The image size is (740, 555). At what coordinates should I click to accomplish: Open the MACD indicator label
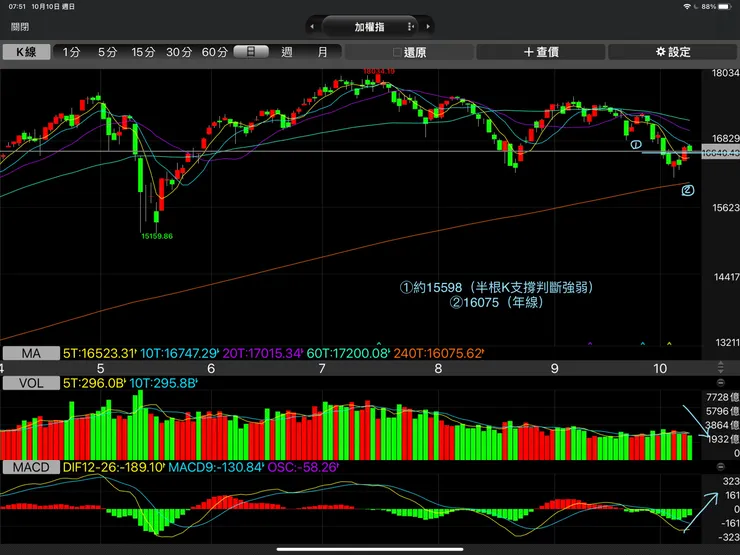(x=31, y=467)
